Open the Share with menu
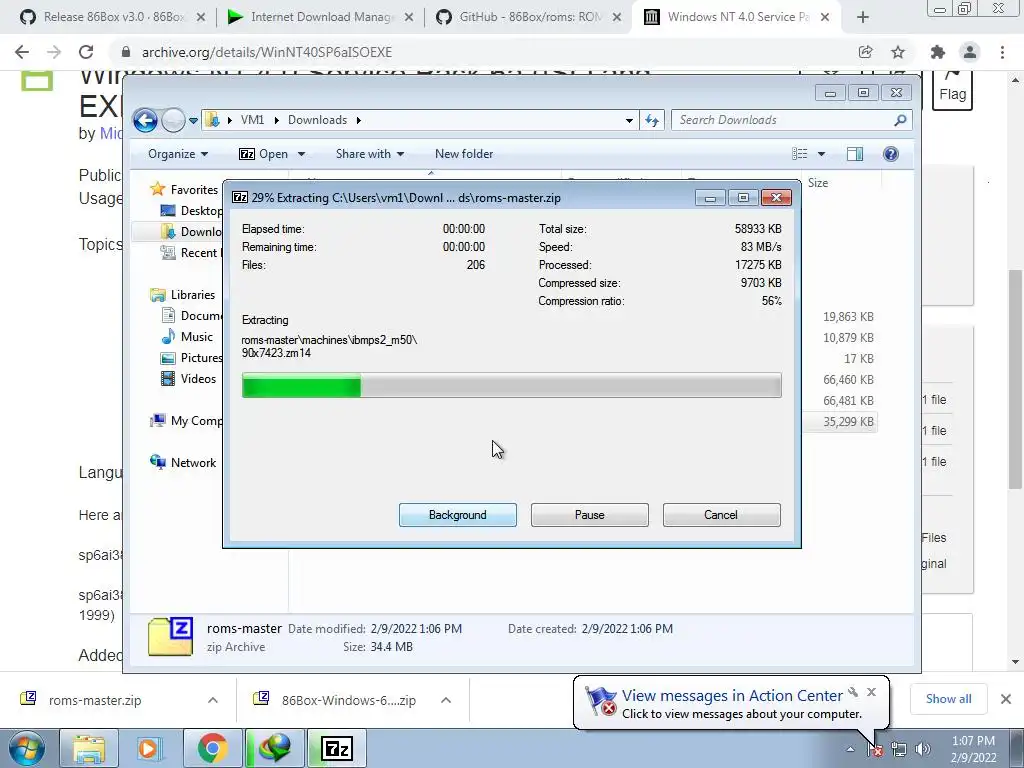Screen dimensions: 1024x768 370,154
